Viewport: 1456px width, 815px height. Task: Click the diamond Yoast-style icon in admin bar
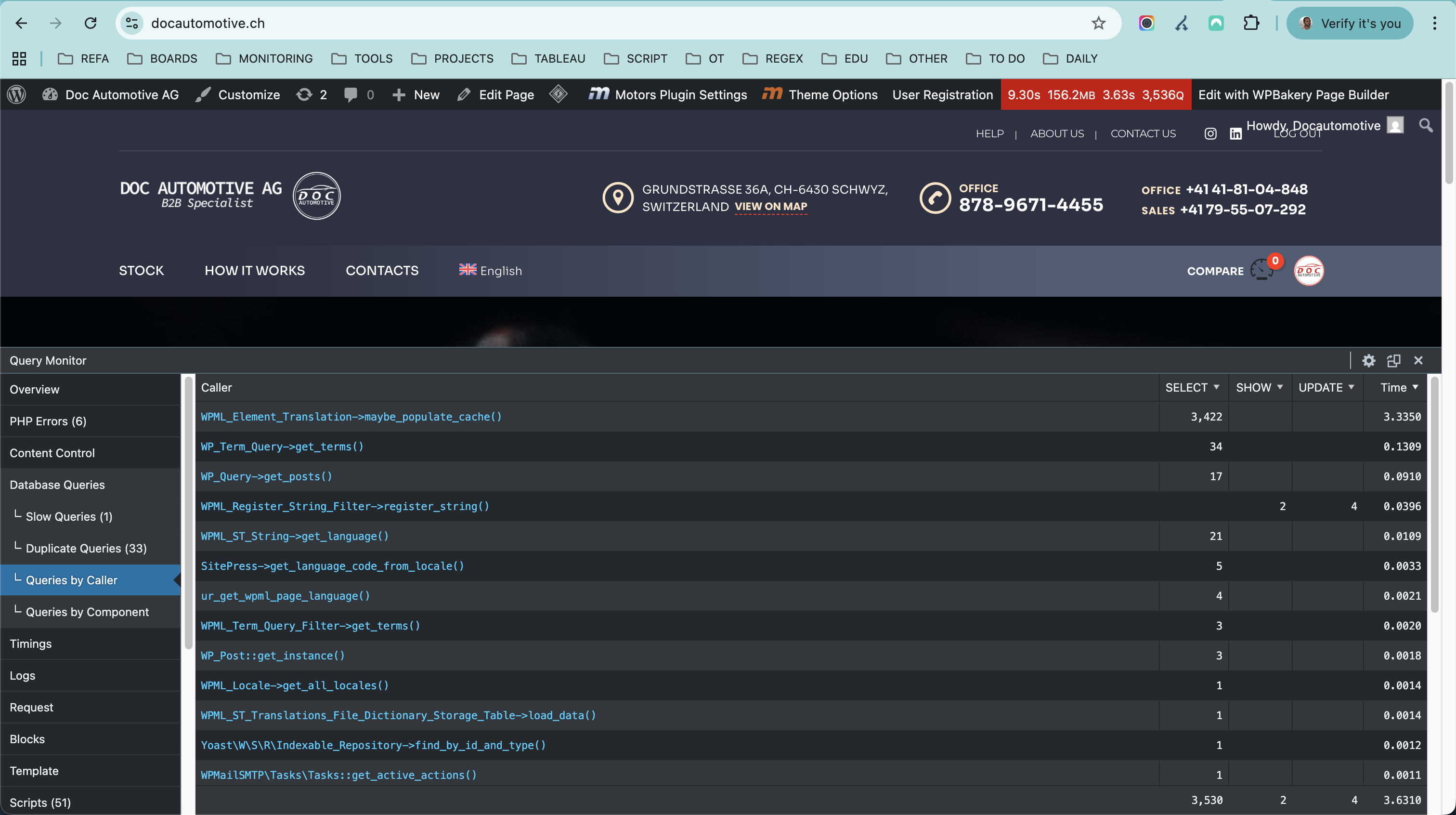[x=558, y=94]
